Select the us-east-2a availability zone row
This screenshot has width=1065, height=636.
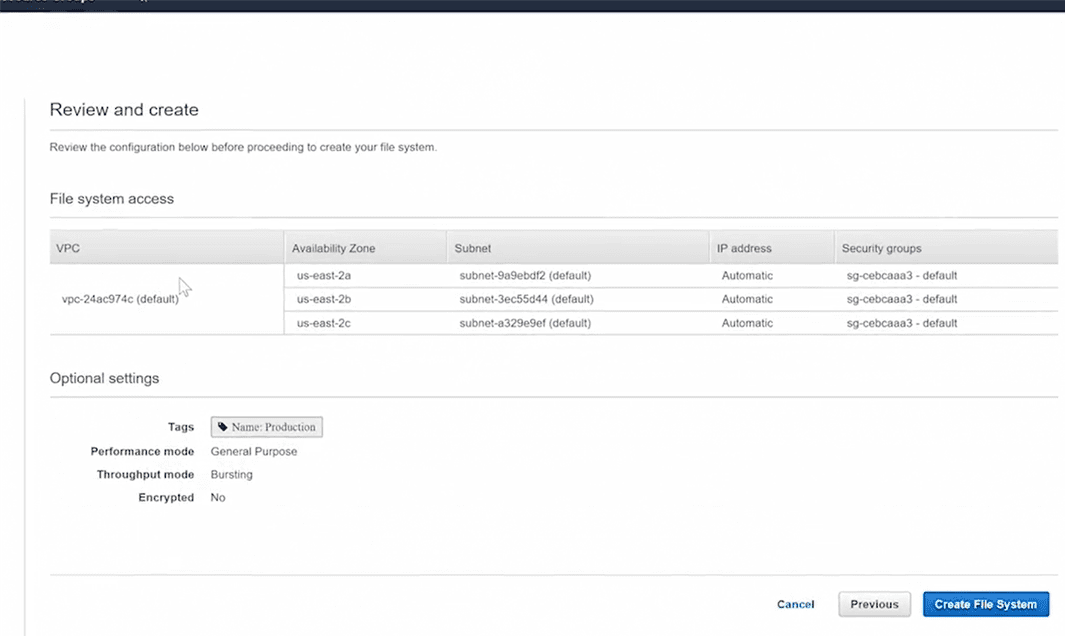pos(324,275)
